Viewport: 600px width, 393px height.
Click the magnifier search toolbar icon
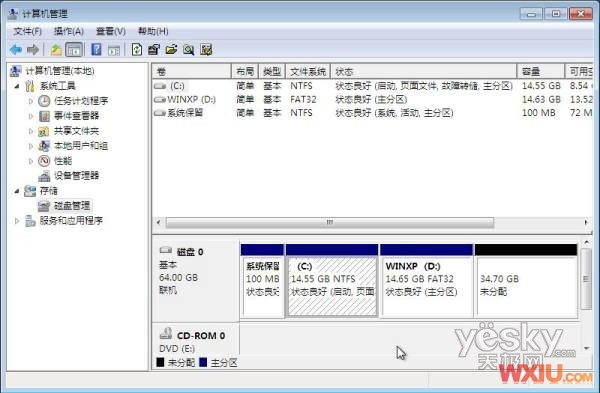tap(188, 50)
